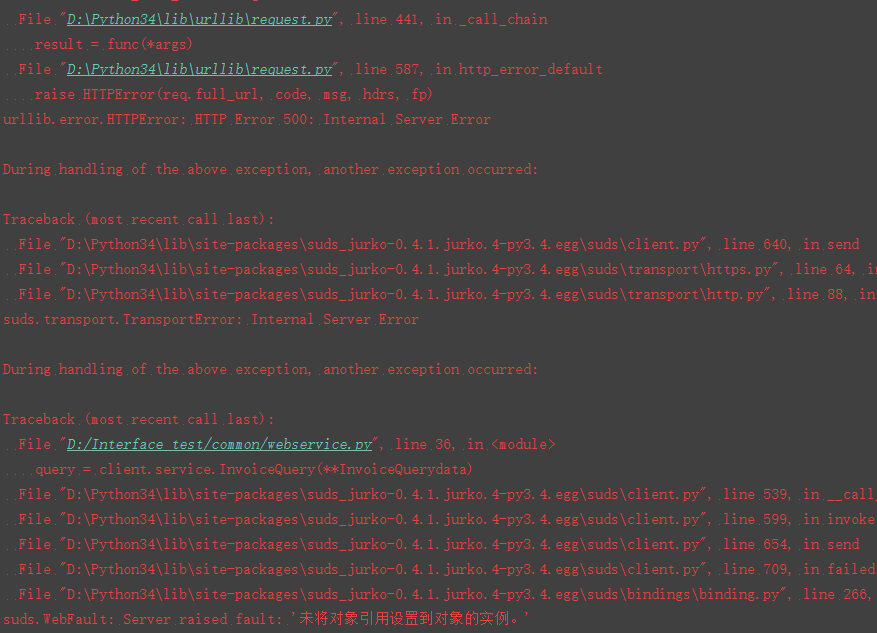
Task: Click the suds.transport.TransportError line
Action: click(211, 320)
